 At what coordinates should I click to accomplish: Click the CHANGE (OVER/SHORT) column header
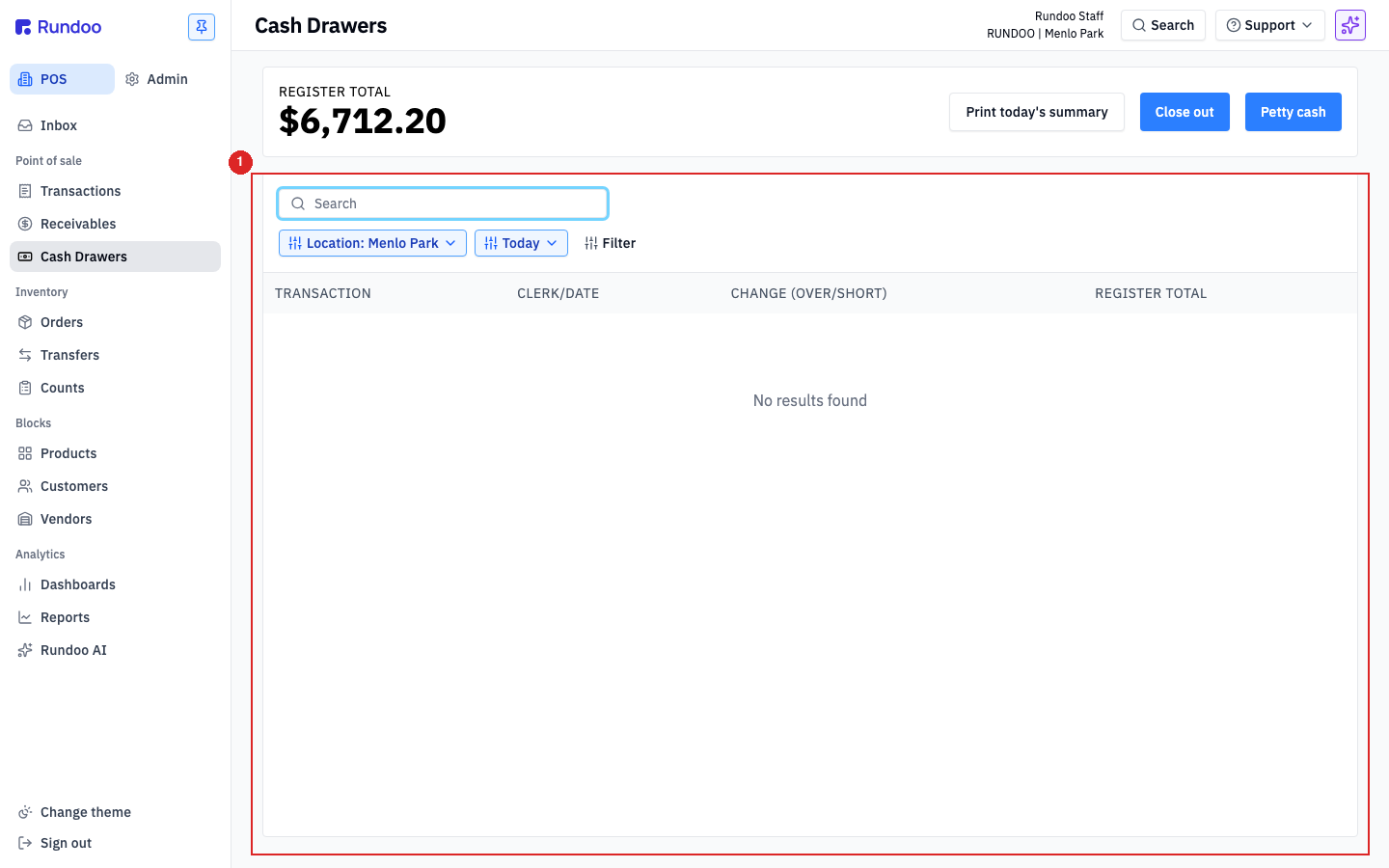809,293
